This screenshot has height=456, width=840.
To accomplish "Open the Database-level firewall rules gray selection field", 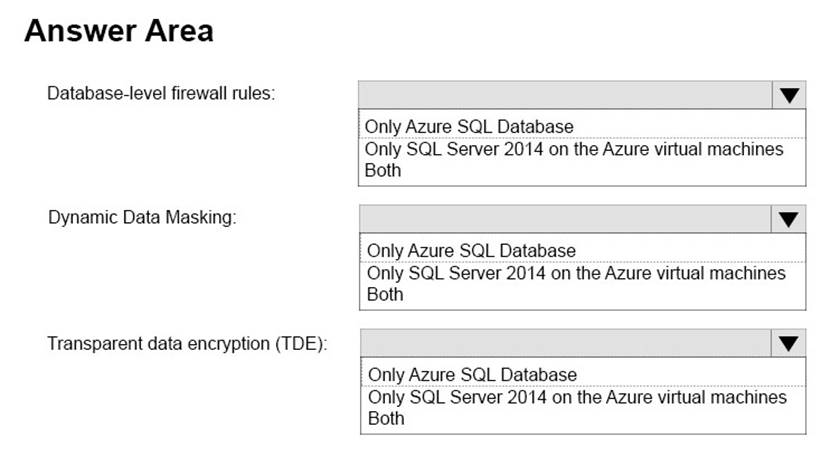I will point(565,95).
